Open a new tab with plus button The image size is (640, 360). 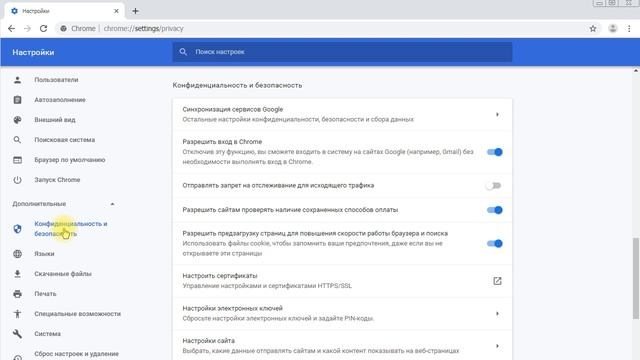[135, 11]
